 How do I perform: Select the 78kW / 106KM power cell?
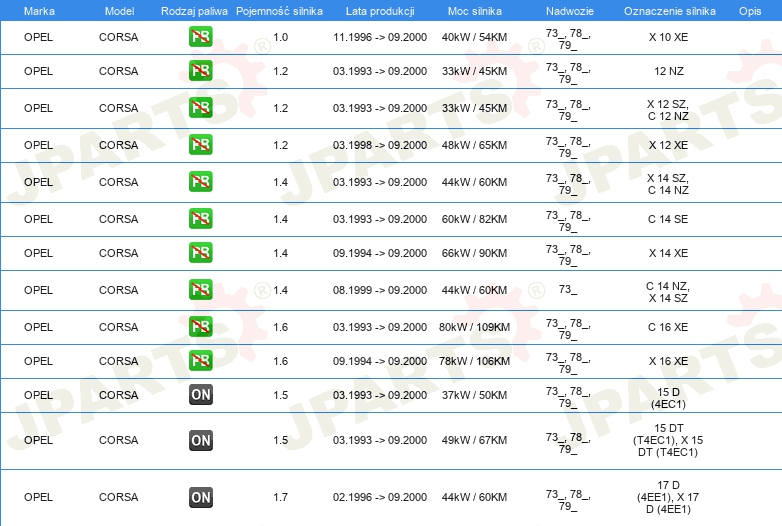coord(474,361)
